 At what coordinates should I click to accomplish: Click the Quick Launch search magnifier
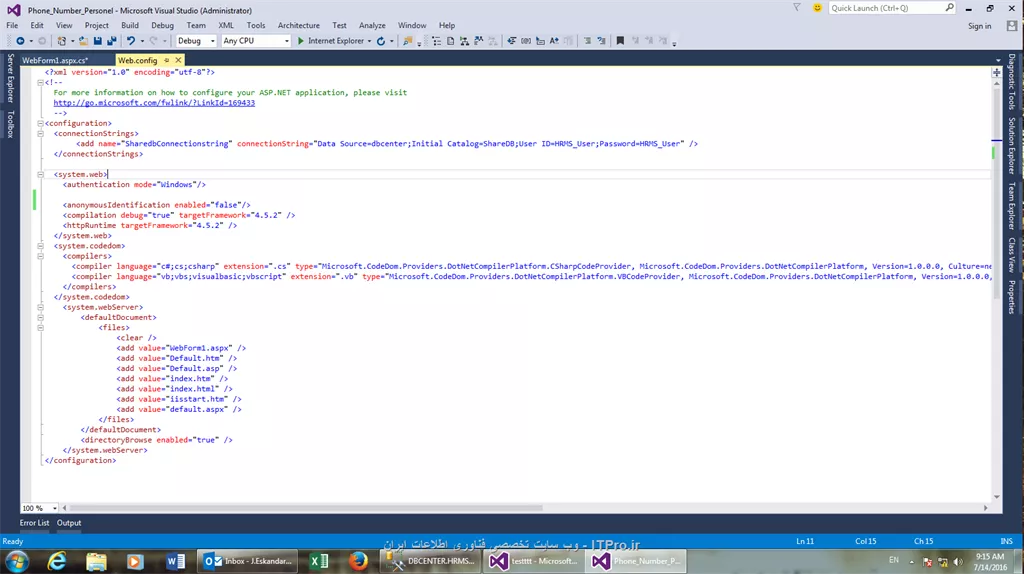tap(950, 8)
